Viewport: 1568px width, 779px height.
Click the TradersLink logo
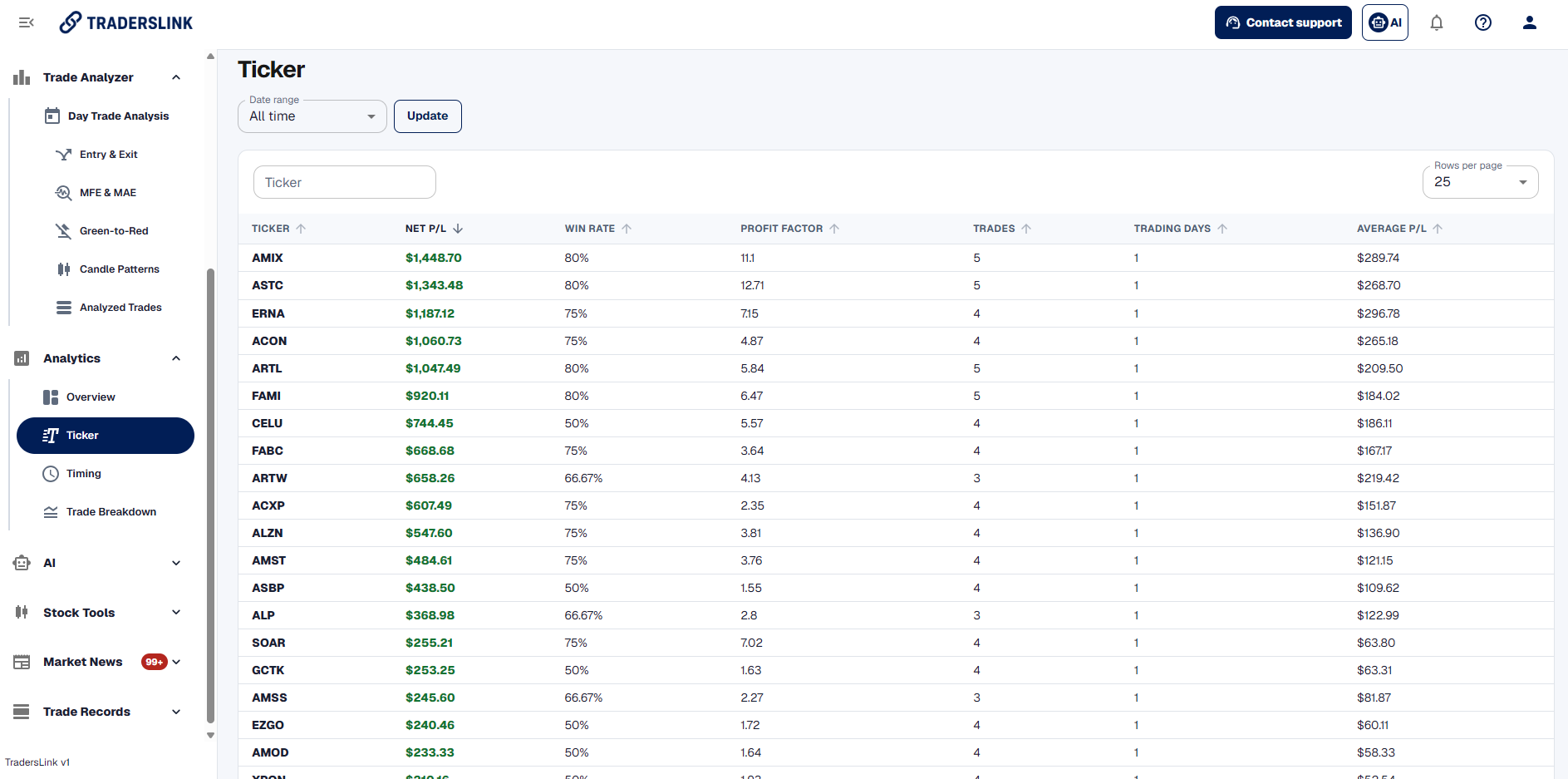pyautogui.click(x=126, y=22)
